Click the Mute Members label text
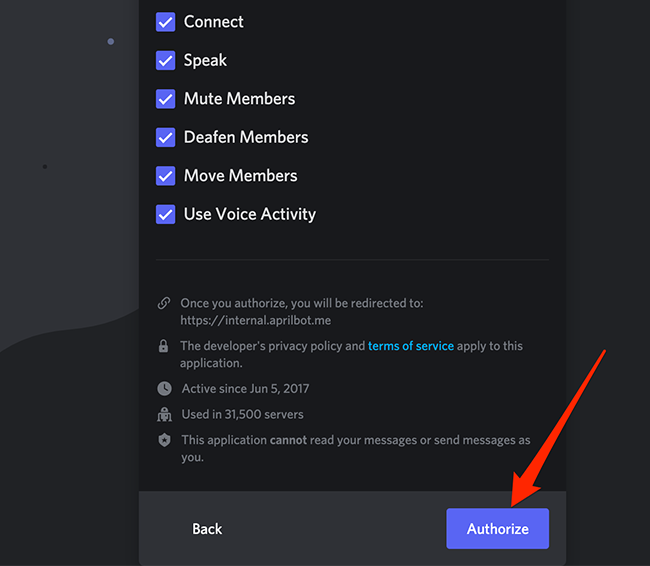Viewport: 650px width, 566px height. pyautogui.click(x=239, y=99)
